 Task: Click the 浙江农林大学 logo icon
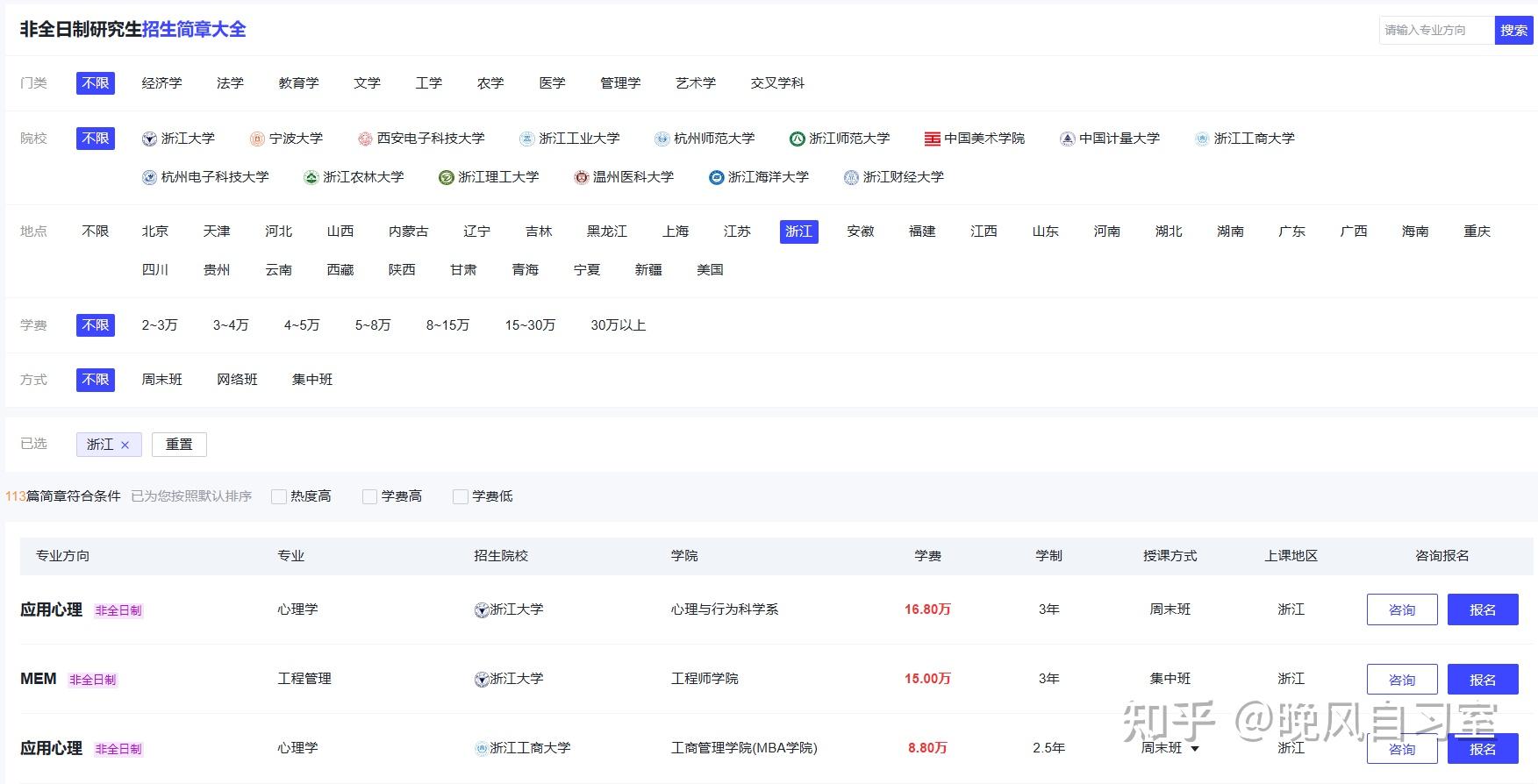click(x=311, y=177)
